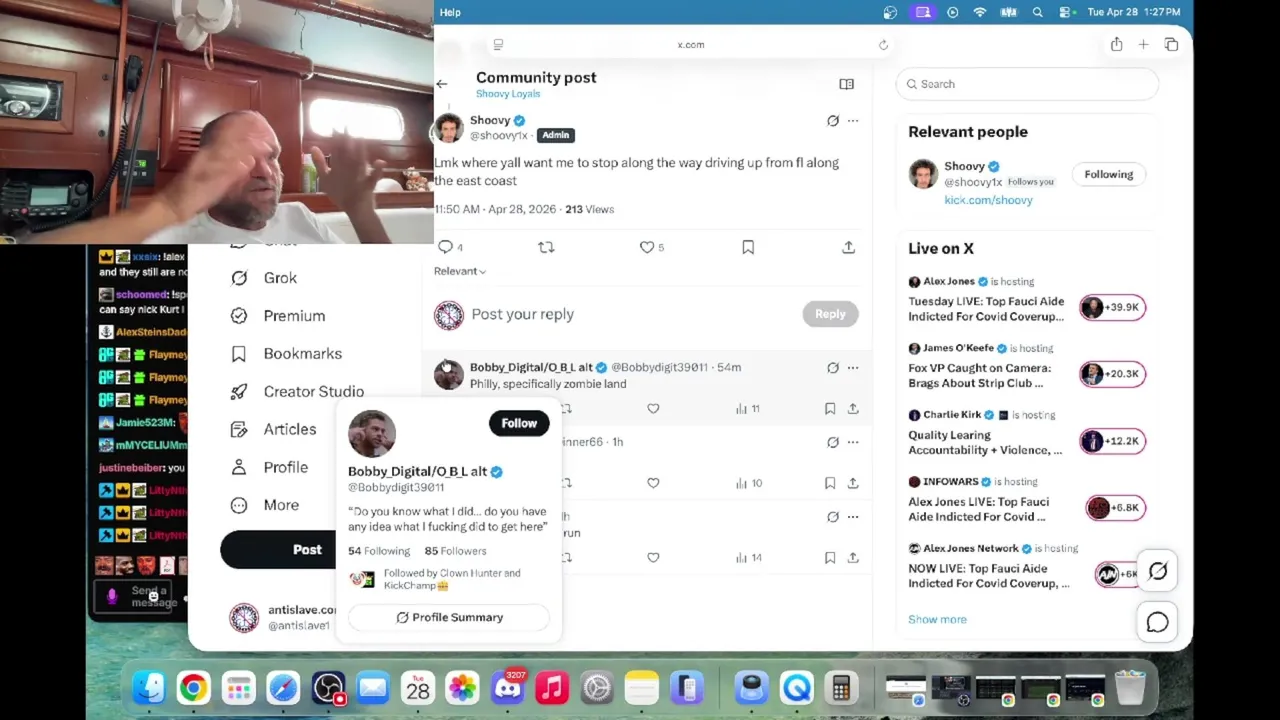Go to Bookmarks in the X sidebar

tap(286, 354)
